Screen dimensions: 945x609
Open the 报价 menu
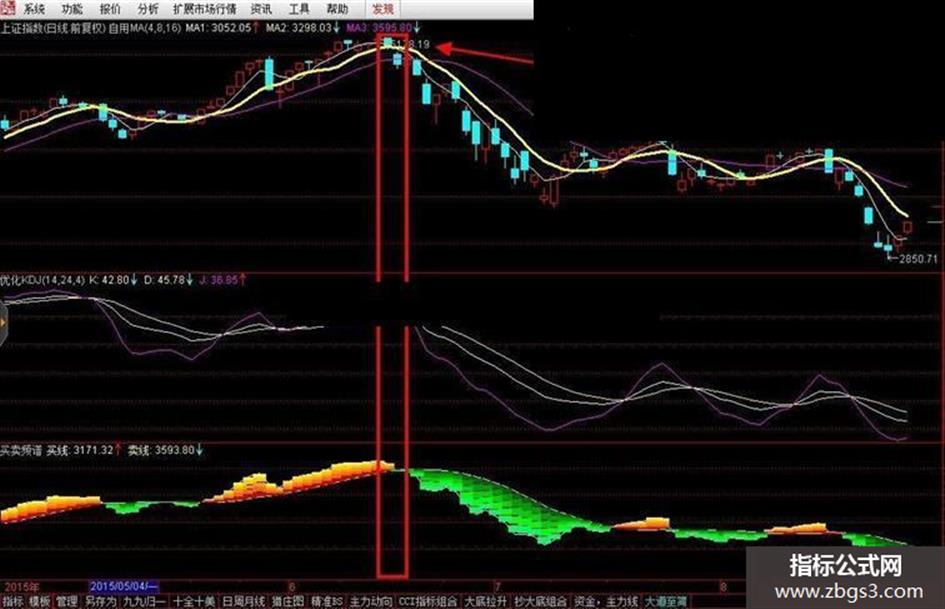[110, 9]
